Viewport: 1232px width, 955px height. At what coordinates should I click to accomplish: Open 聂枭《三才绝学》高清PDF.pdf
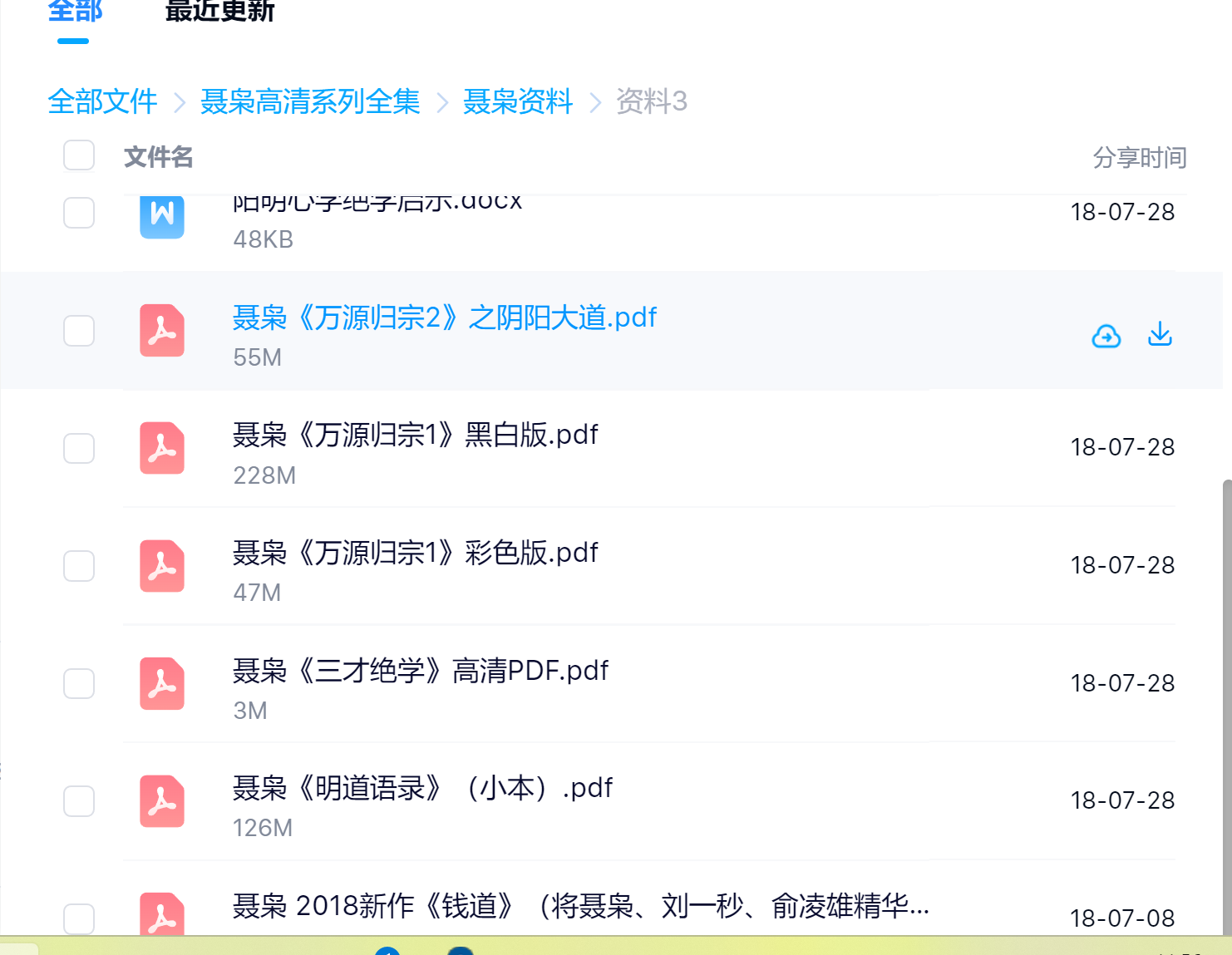(x=421, y=671)
